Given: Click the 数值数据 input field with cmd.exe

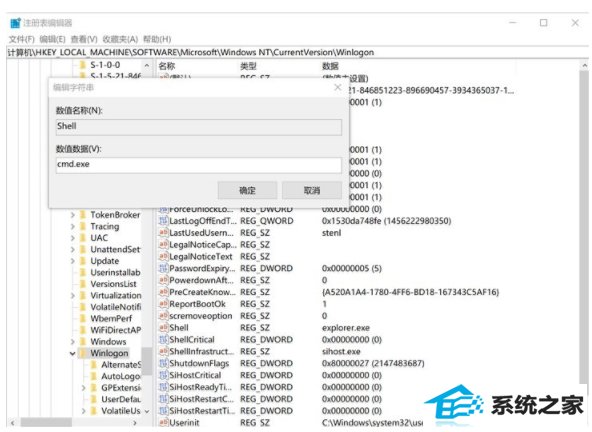Looking at the screenshot, I should tap(199, 165).
